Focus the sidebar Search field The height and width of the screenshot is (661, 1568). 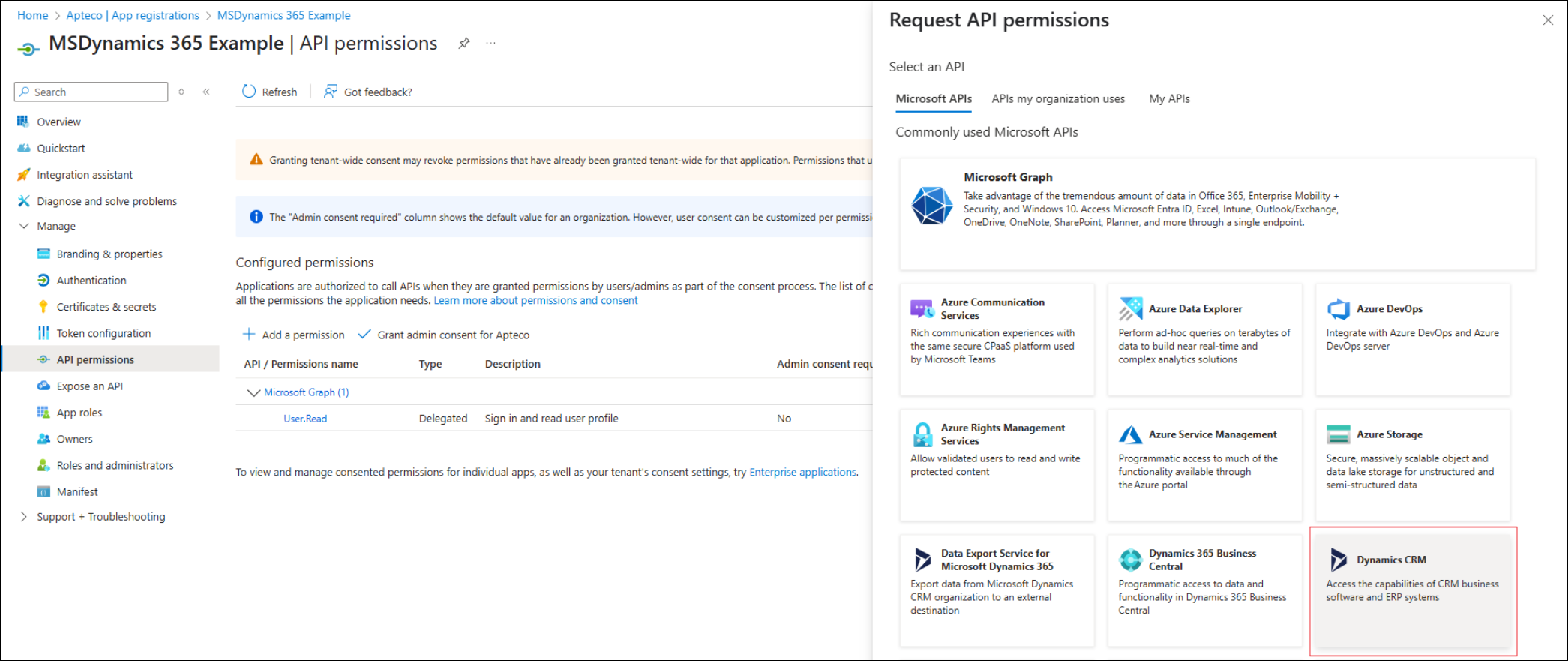pyautogui.click(x=91, y=92)
